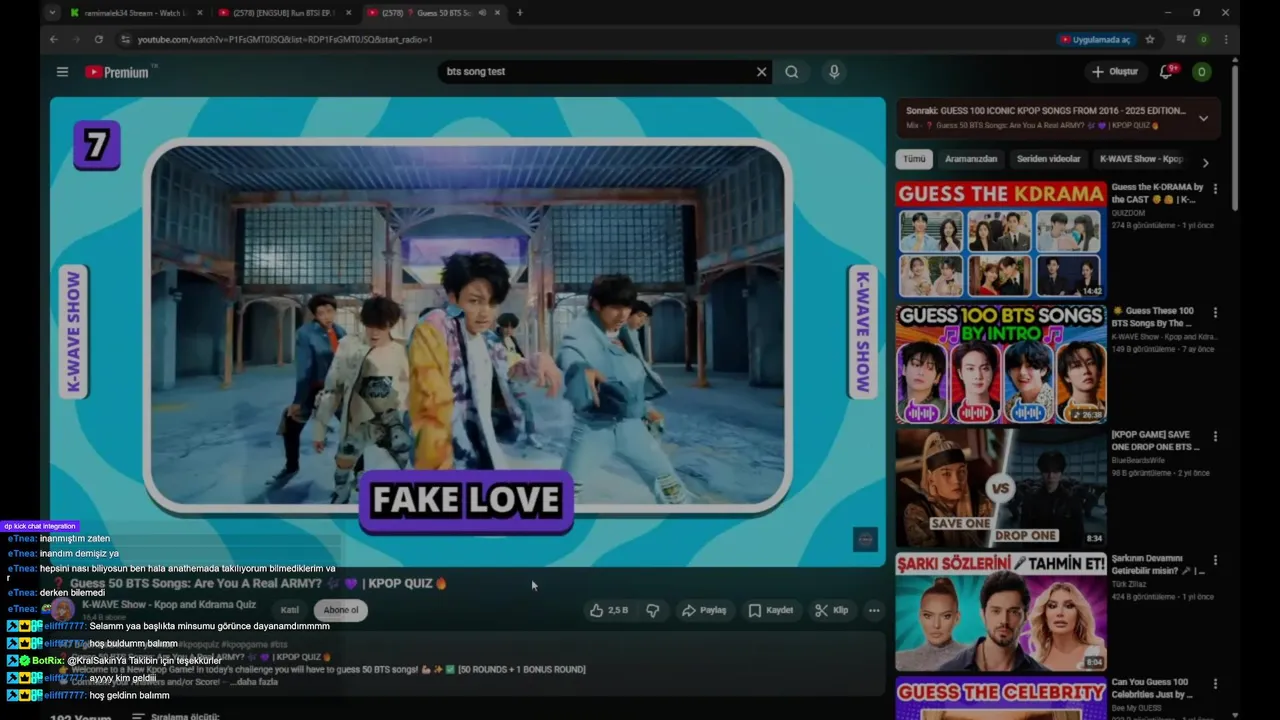The height and width of the screenshot is (720, 1280).
Task: Select the Seriden videolar filter chip
Action: pyautogui.click(x=1048, y=159)
